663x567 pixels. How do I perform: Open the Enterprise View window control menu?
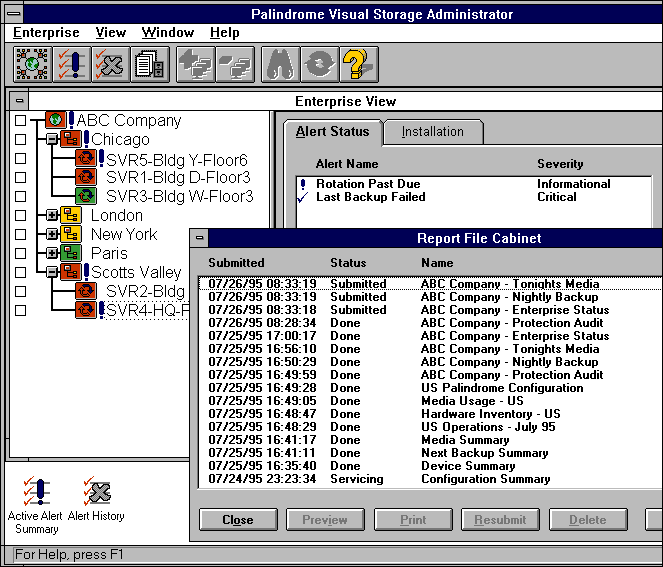[19, 101]
